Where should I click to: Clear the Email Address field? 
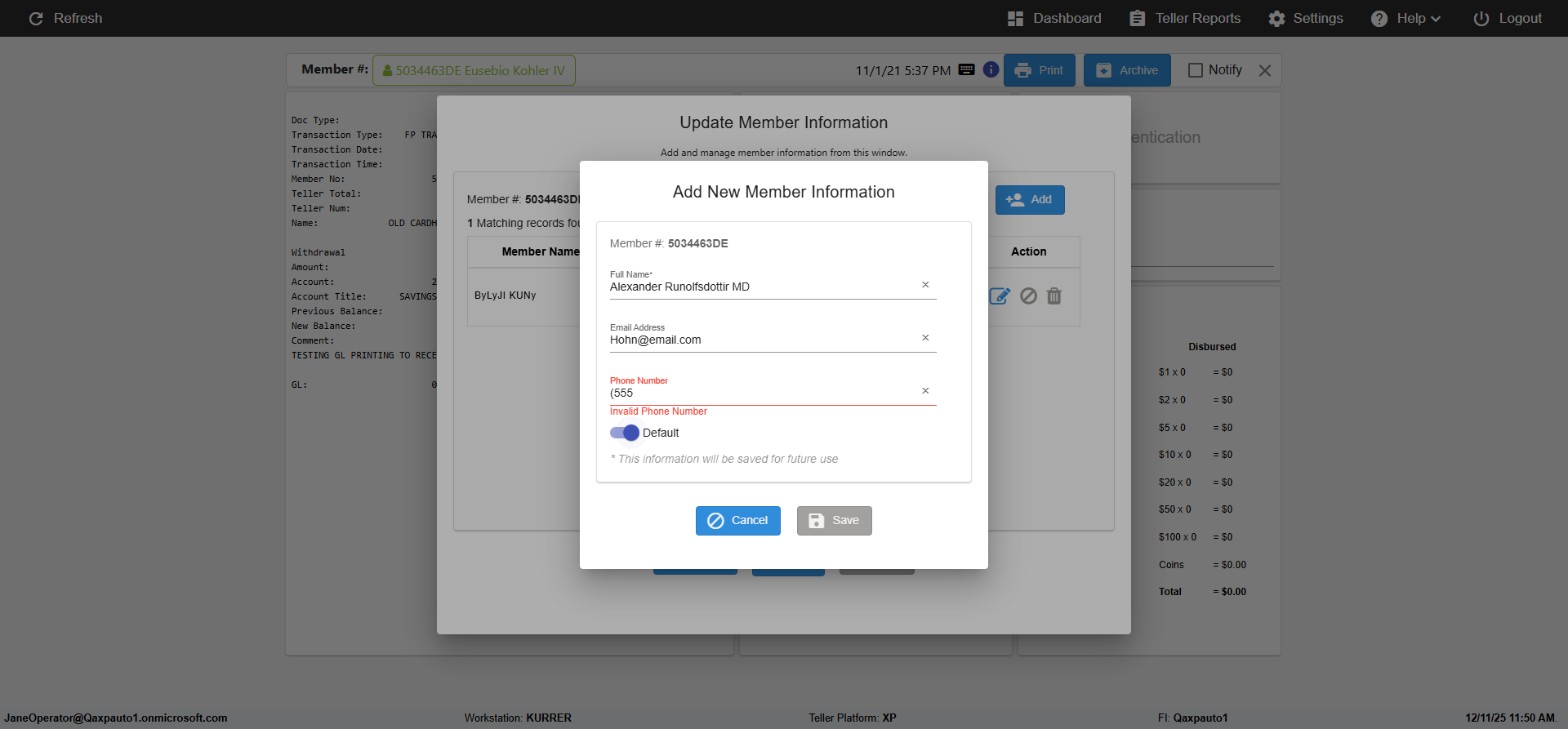(x=925, y=338)
